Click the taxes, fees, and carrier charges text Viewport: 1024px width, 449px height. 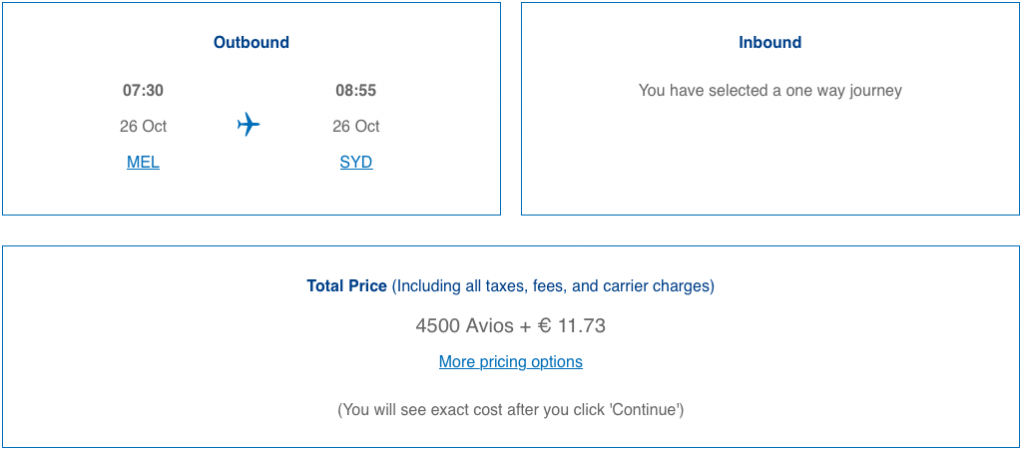point(553,286)
